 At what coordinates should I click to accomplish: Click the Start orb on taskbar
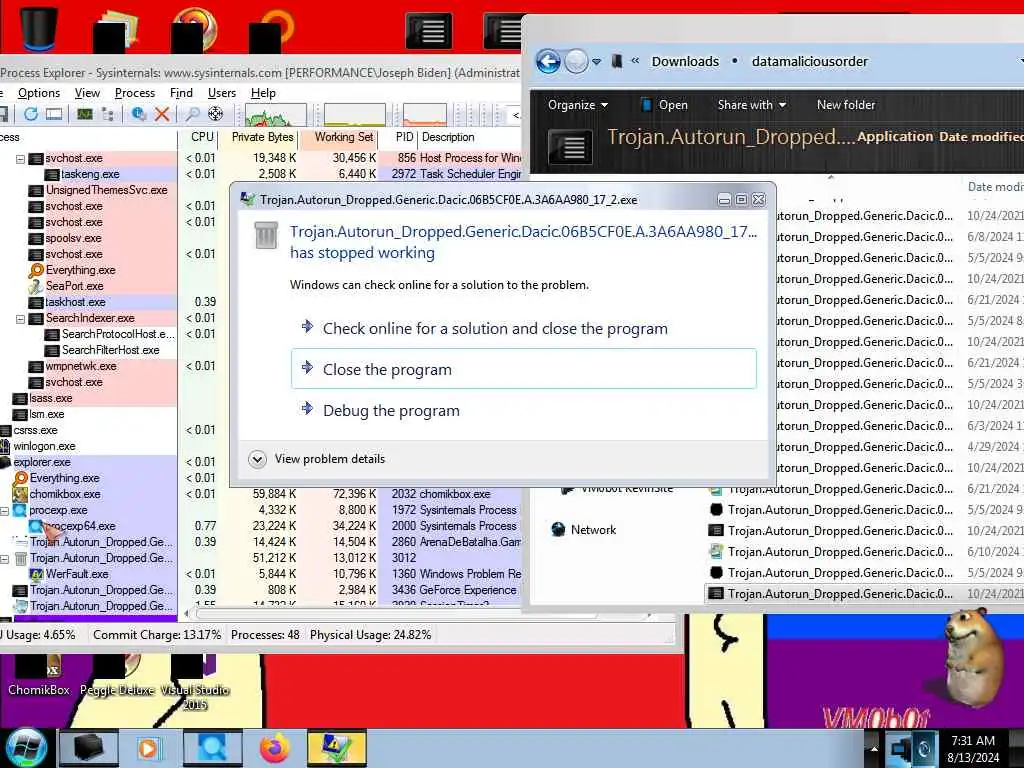click(x=25, y=748)
